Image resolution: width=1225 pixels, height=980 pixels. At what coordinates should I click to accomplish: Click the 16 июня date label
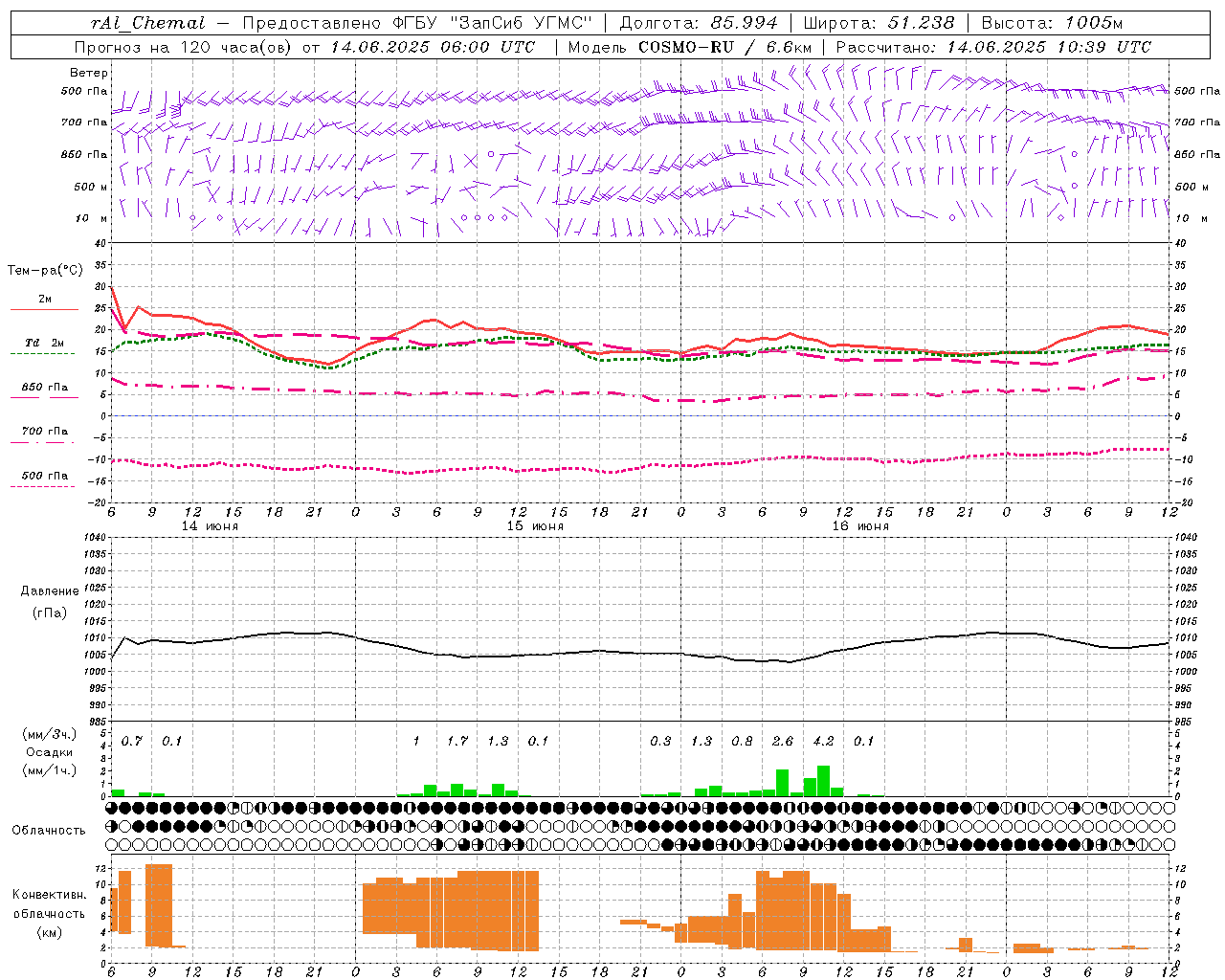pos(860,526)
